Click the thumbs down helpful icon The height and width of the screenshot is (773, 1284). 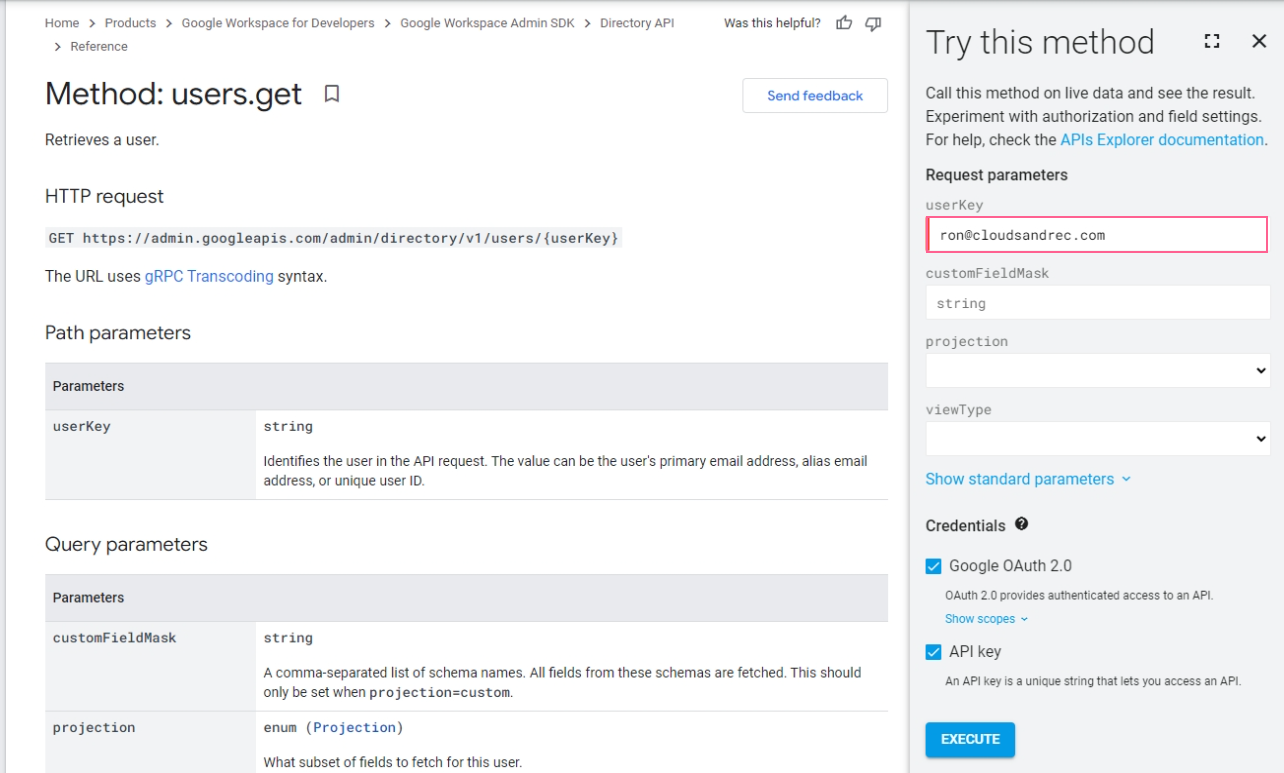872,22
